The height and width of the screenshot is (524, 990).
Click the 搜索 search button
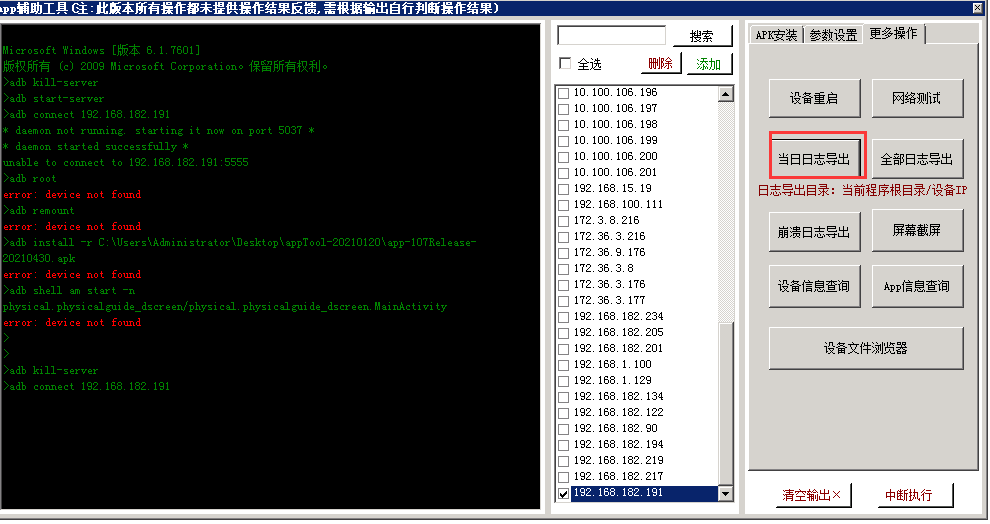point(702,36)
